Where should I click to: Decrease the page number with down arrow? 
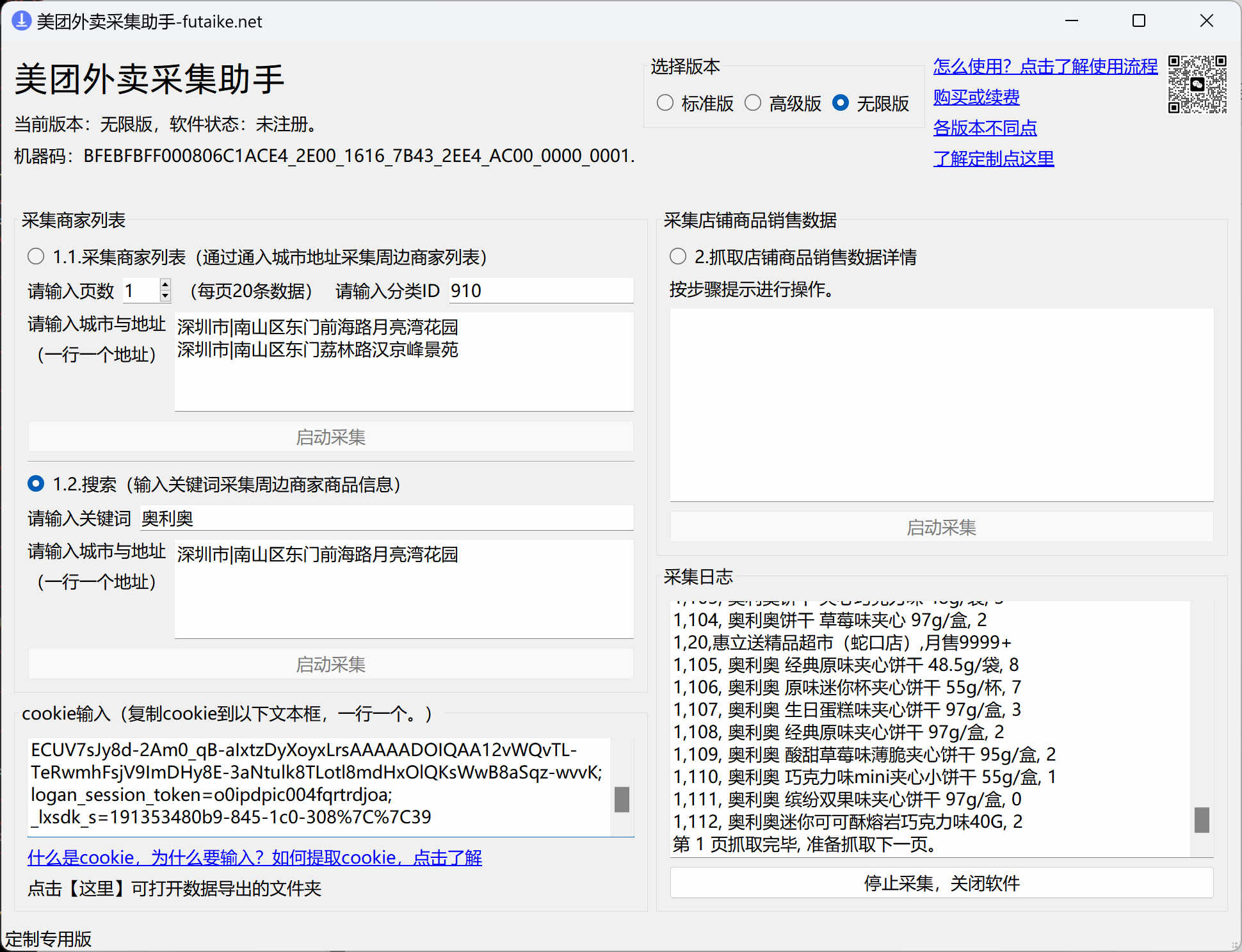pos(165,296)
